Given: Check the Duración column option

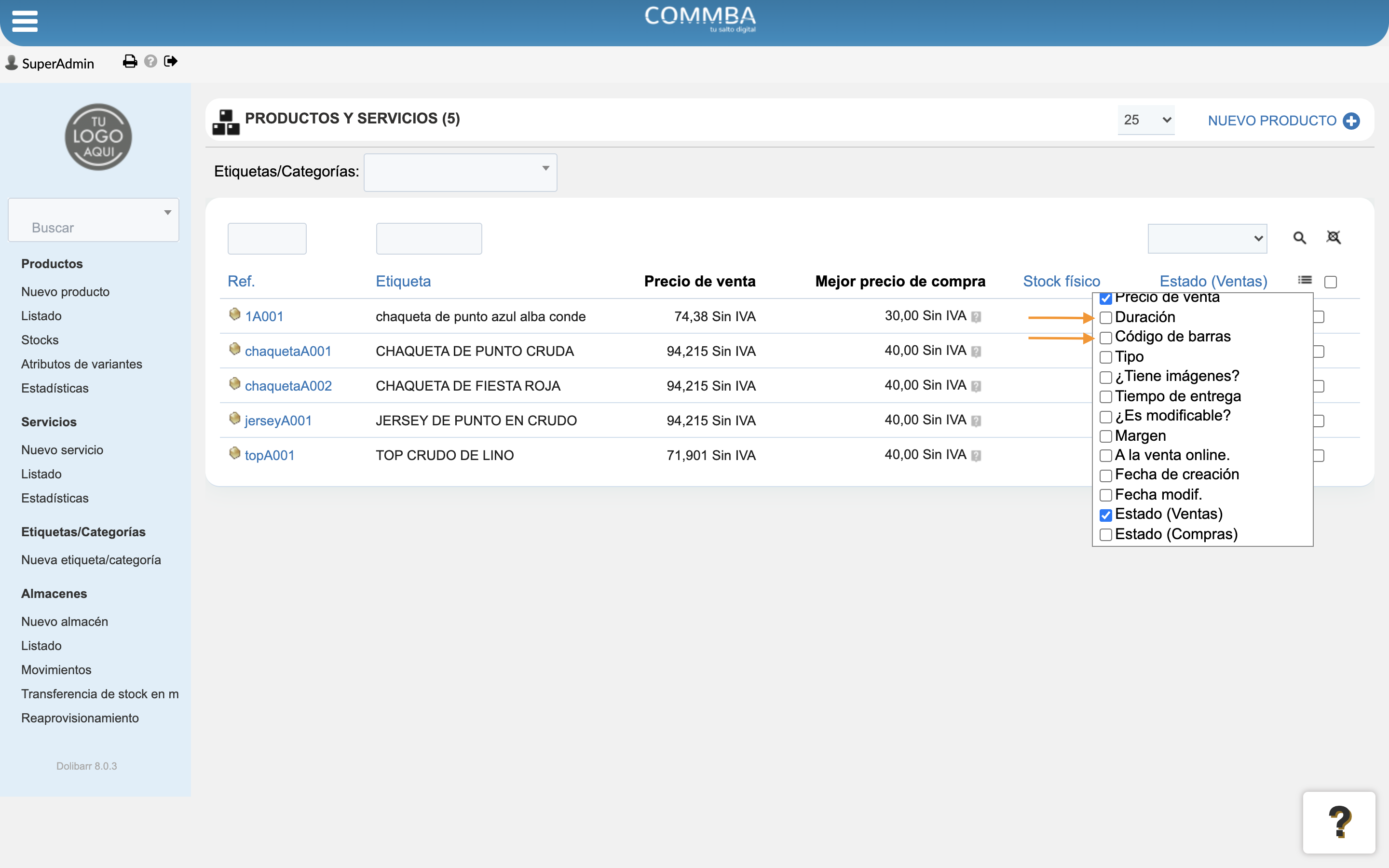Looking at the screenshot, I should tap(1106, 318).
